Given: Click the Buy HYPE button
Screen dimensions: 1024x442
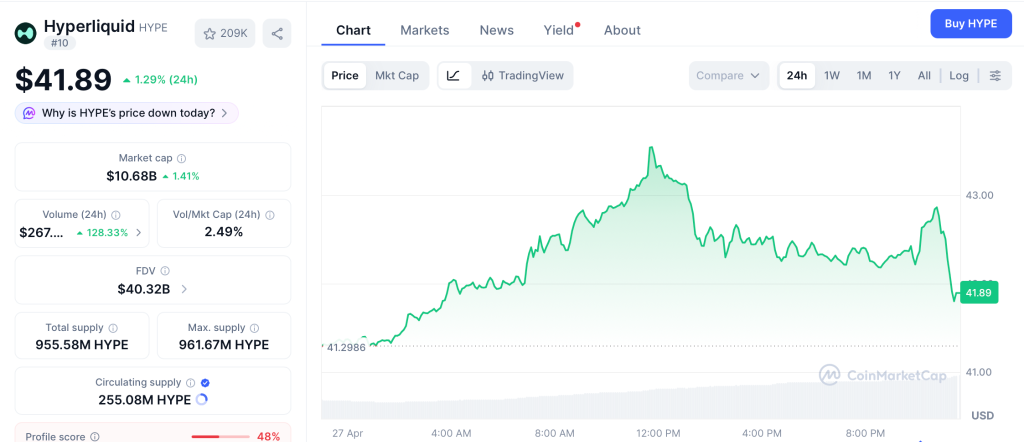Looking at the screenshot, I should [970, 24].
